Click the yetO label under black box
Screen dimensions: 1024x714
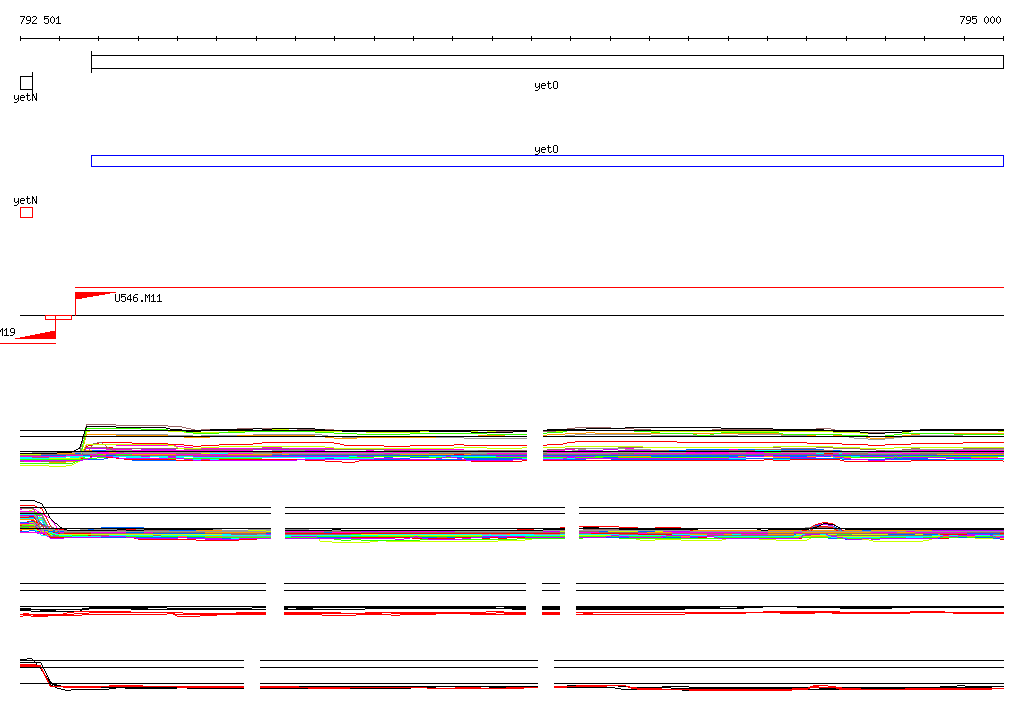(546, 86)
